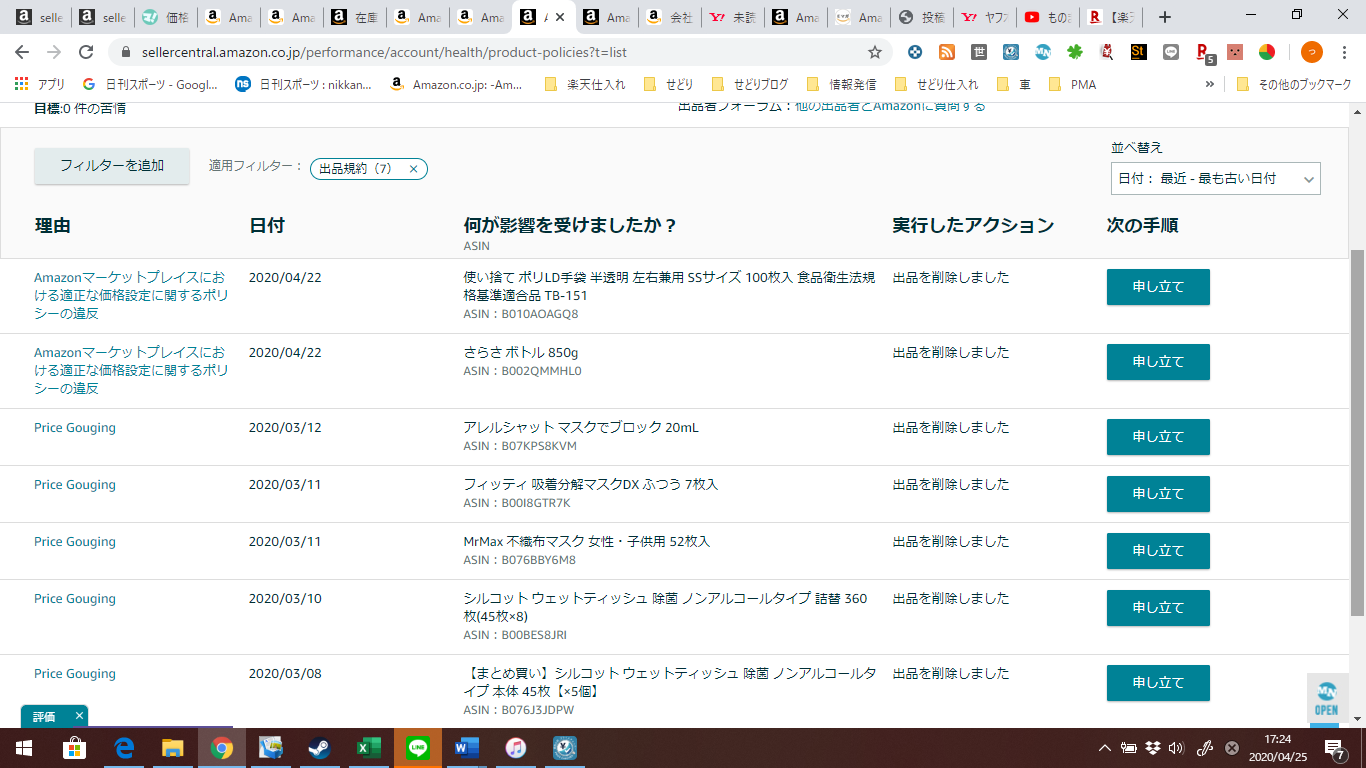This screenshot has height=768, width=1366.
Task: Switch to LINE app in the taskbar
Action: click(418, 748)
